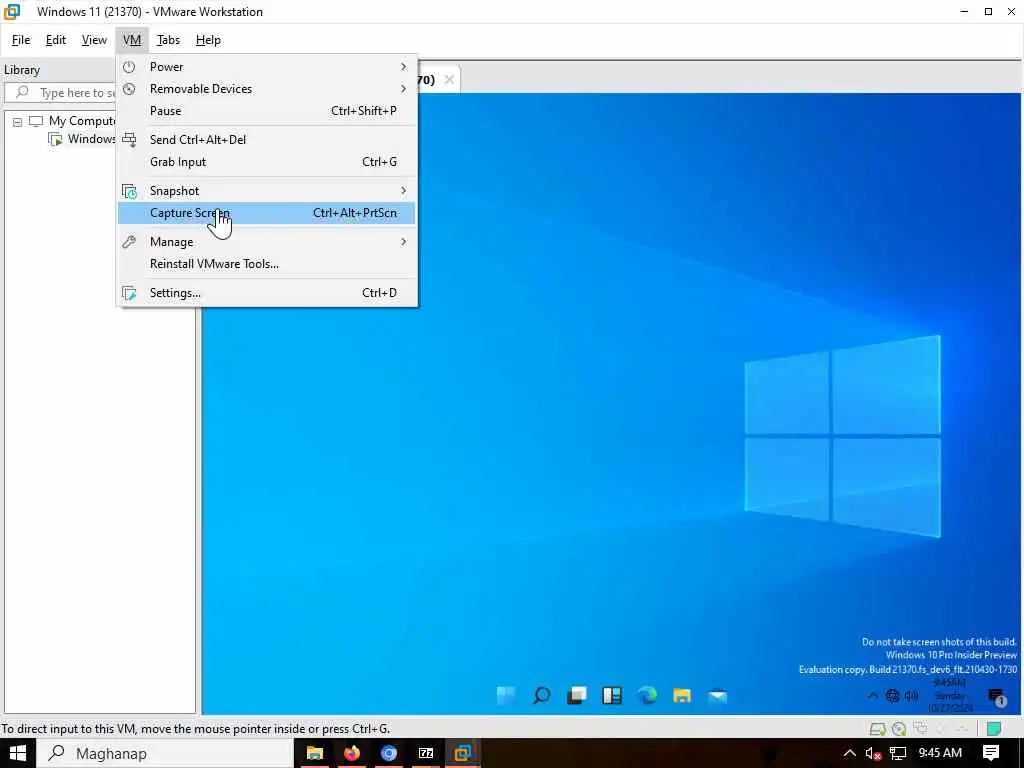Viewport: 1024px width, 768px height.
Task: Click the guest network globe icon
Action: pyautogui.click(x=892, y=696)
